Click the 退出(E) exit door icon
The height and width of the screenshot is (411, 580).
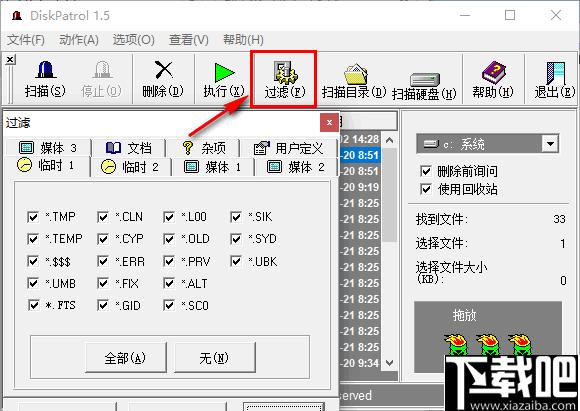[555, 79]
